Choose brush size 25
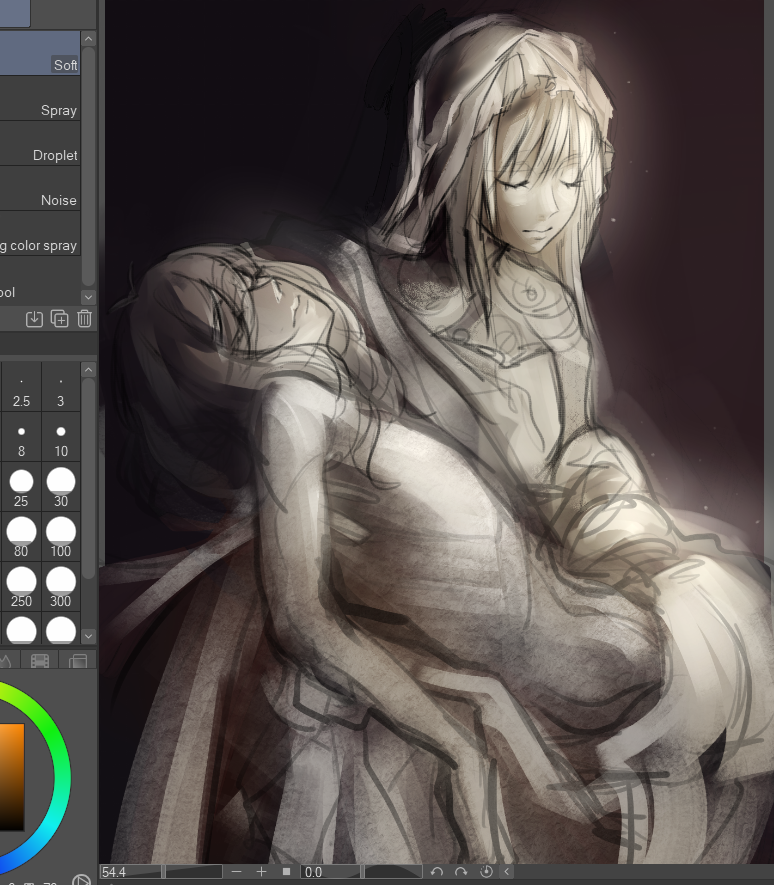The height and width of the screenshot is (885, 774). coord(21,487)
